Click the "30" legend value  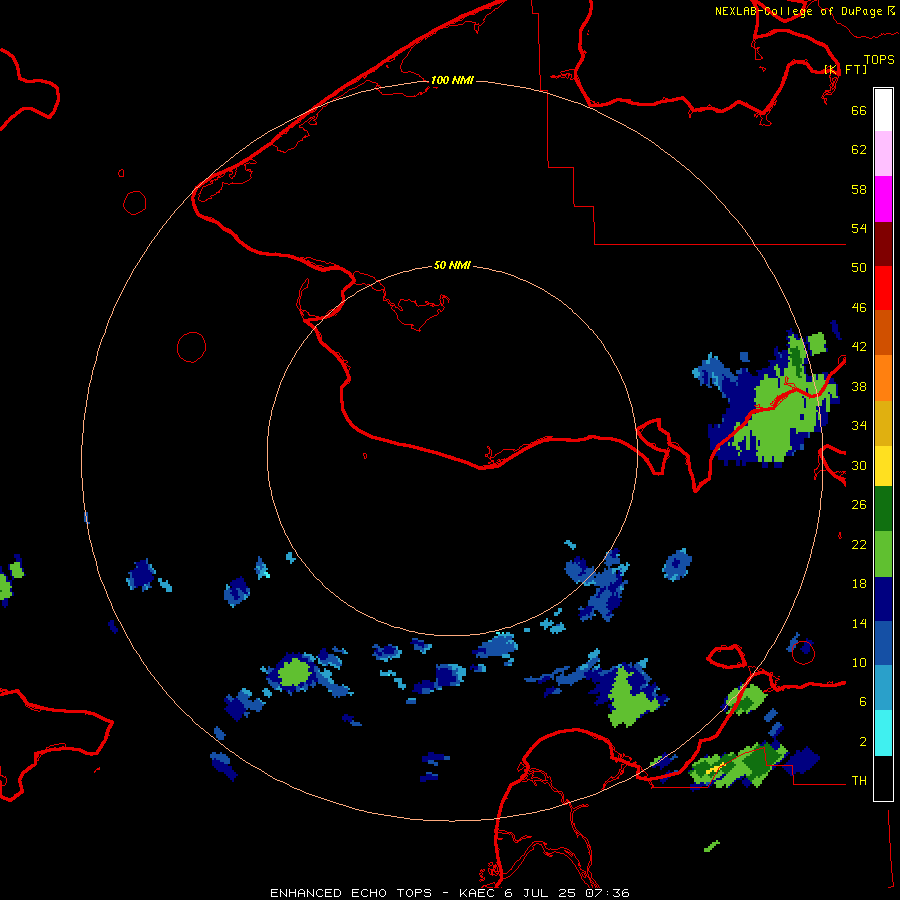click(x=859, y=465)
